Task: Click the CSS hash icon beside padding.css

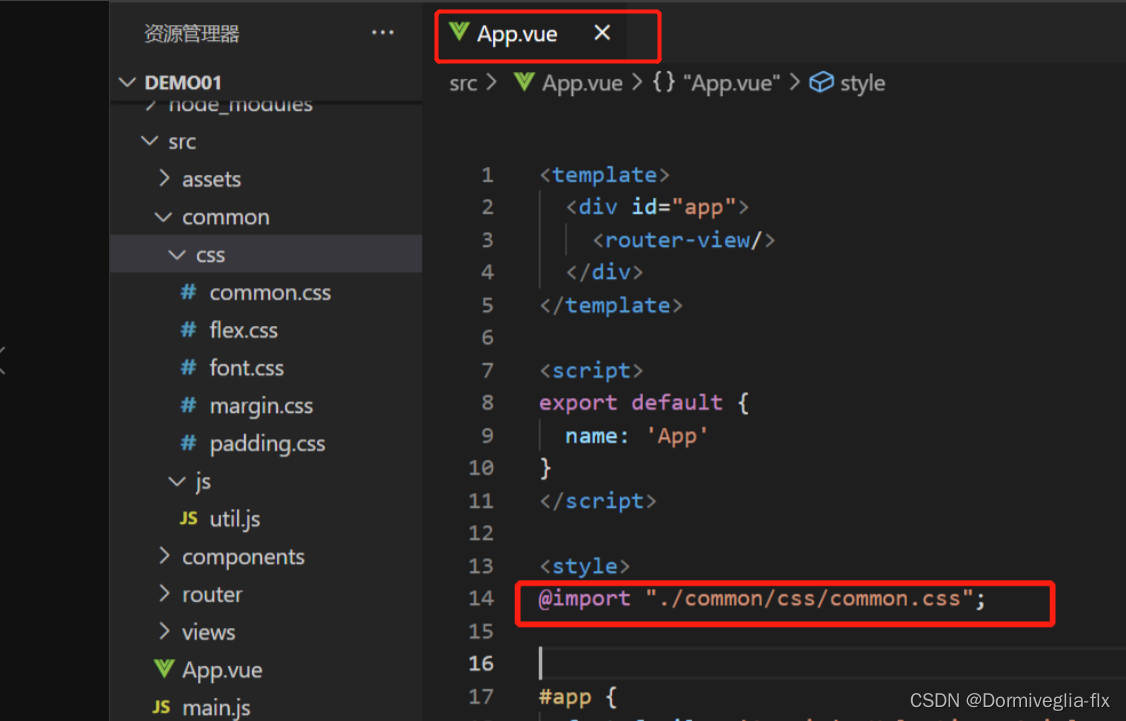Action: 188,443
